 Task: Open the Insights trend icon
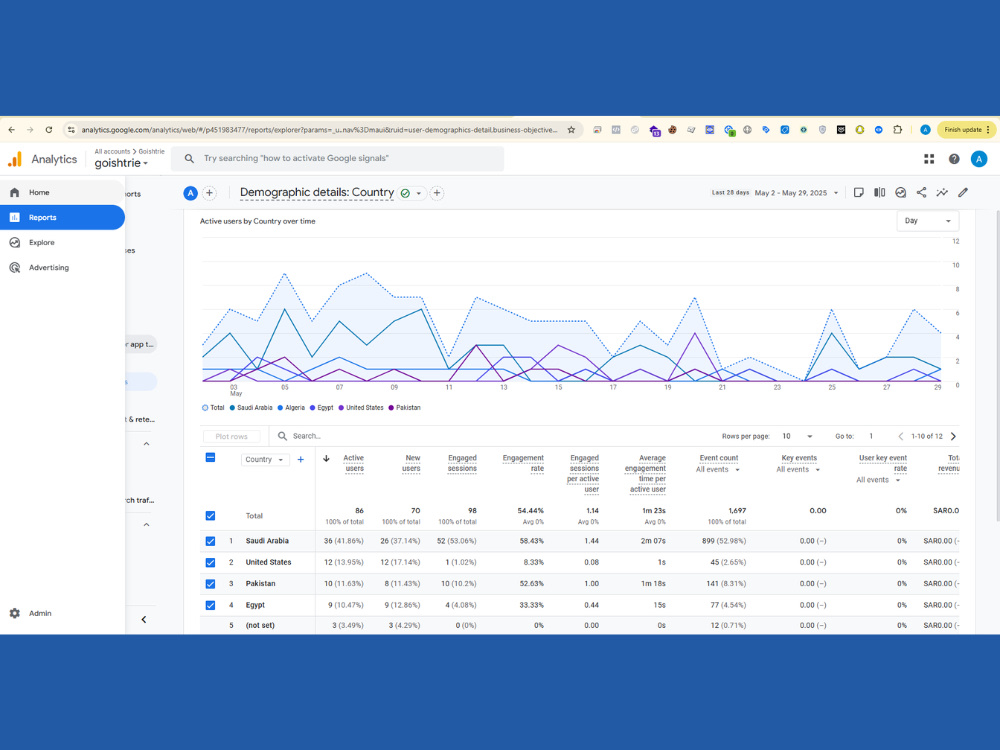[x=942, y=192]
